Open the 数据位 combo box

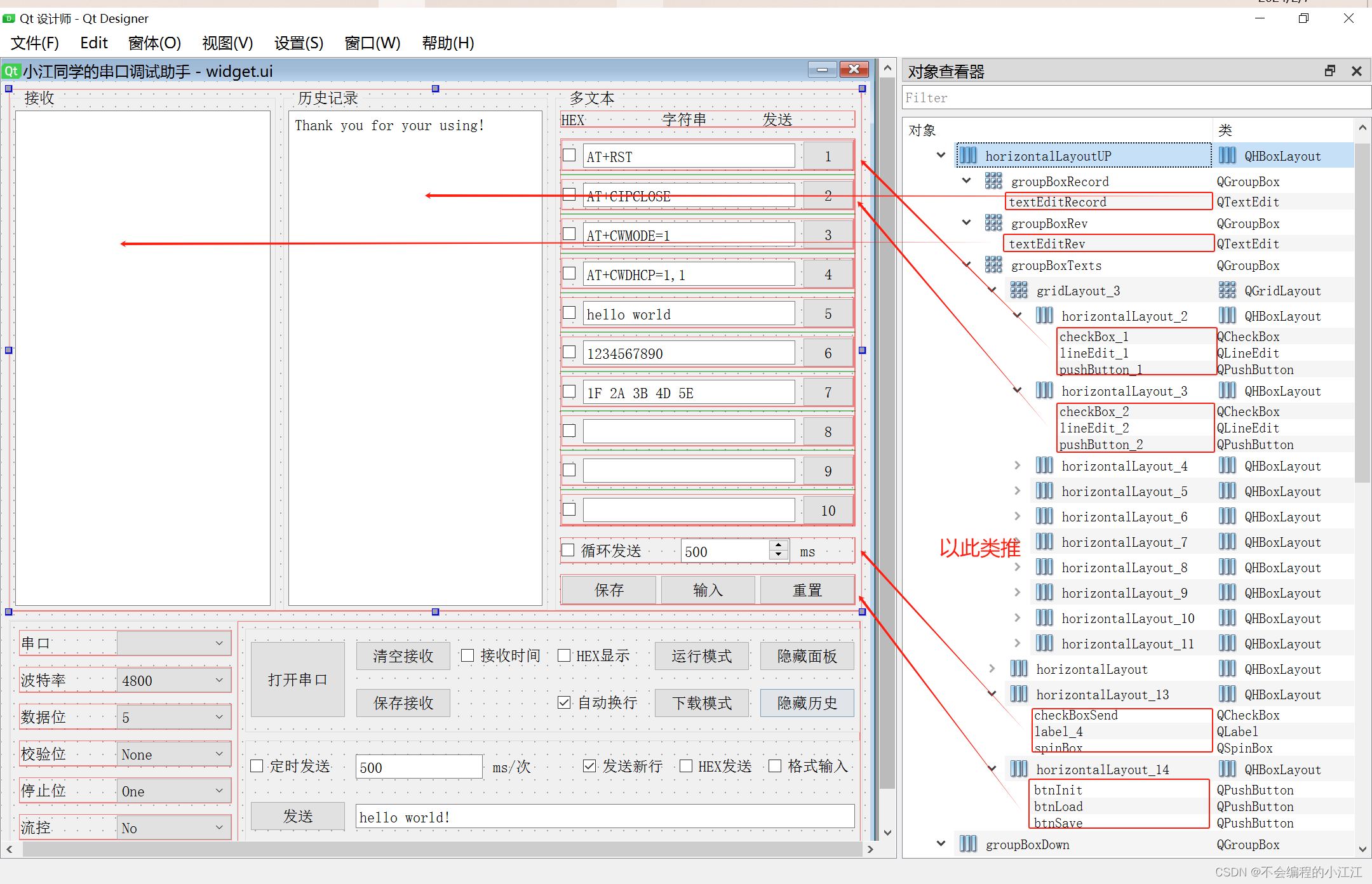173,717
